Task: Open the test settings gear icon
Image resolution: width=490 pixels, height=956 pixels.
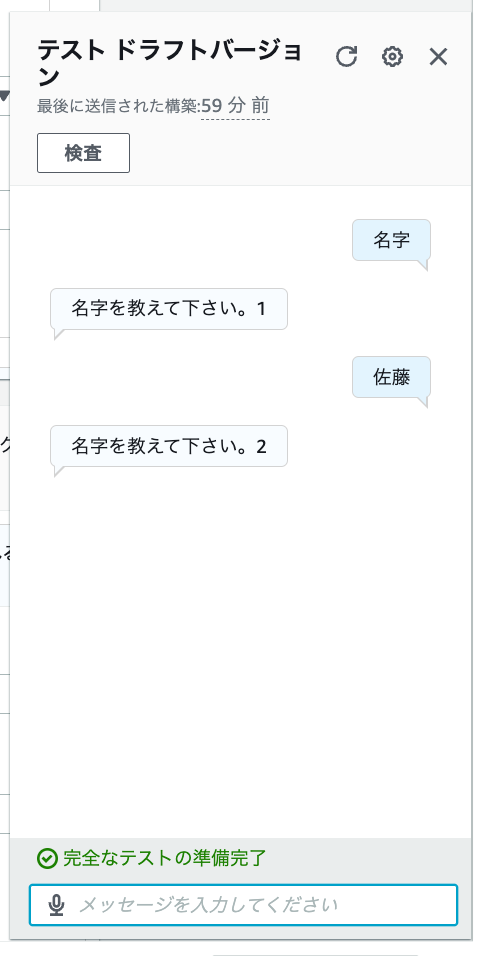Action: click(x=392, y=57)
